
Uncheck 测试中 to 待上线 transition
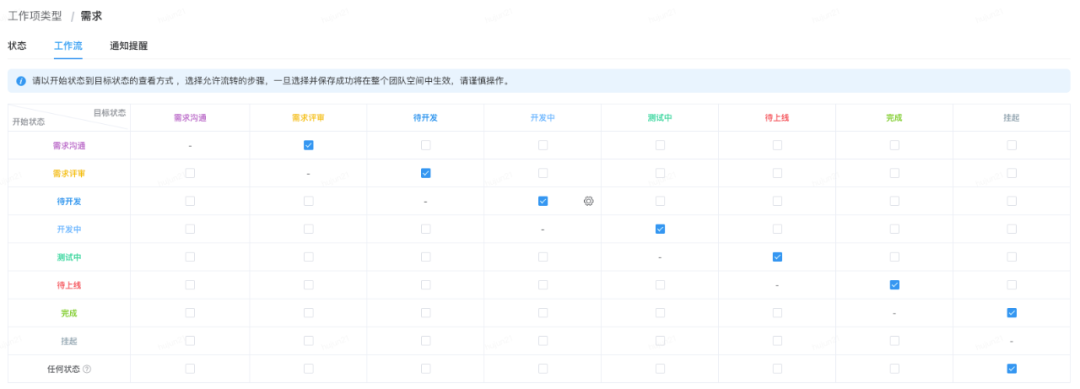click(x=777, y=257)
